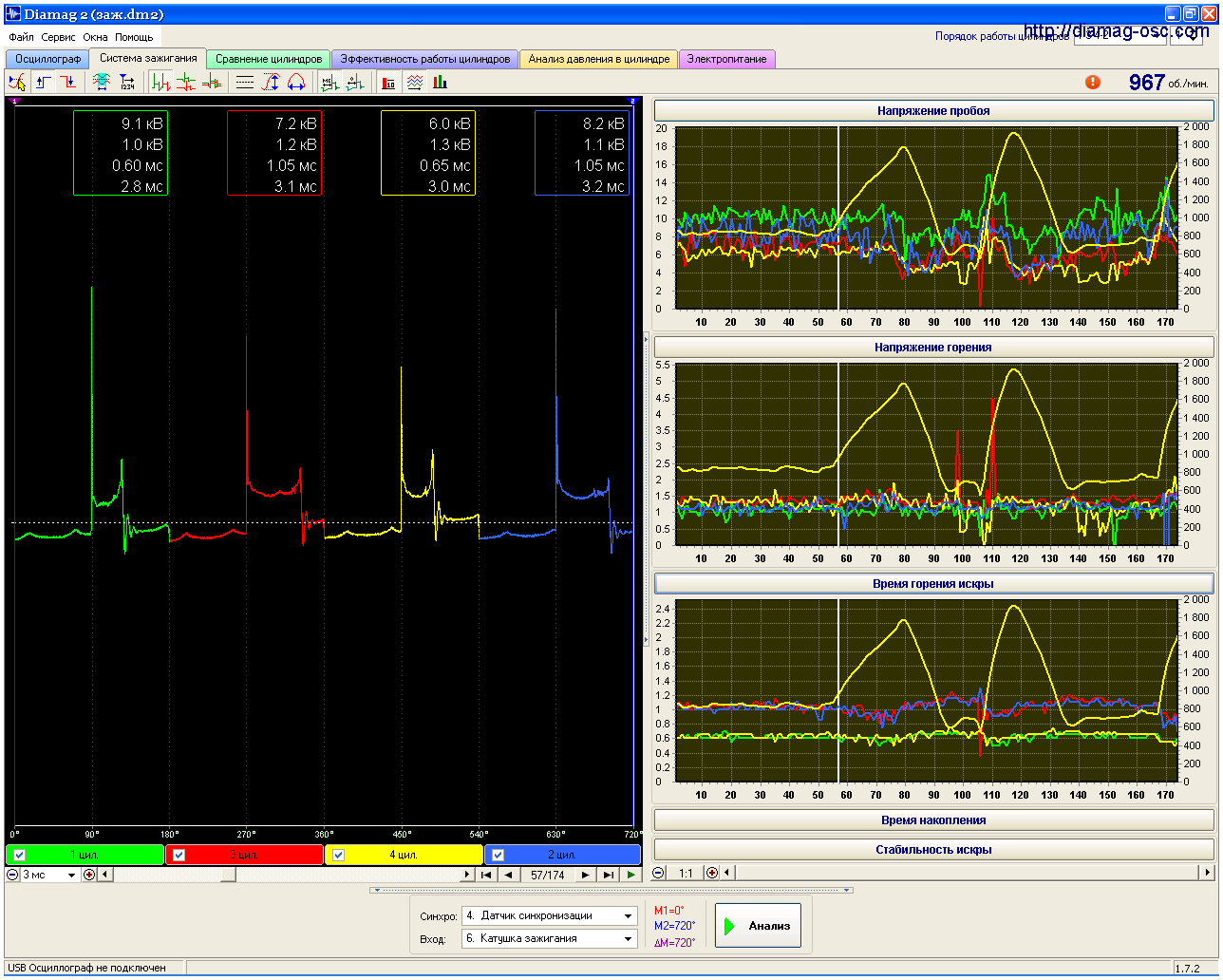The width and height of the screenshot is (1223, 980).
Task: Select the Система зажигания tab
Action: point(148,58)
